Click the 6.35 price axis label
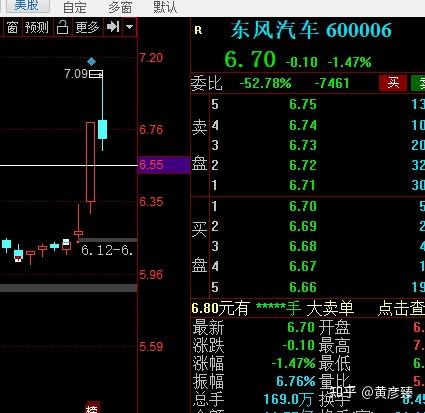 pos(151,202)
